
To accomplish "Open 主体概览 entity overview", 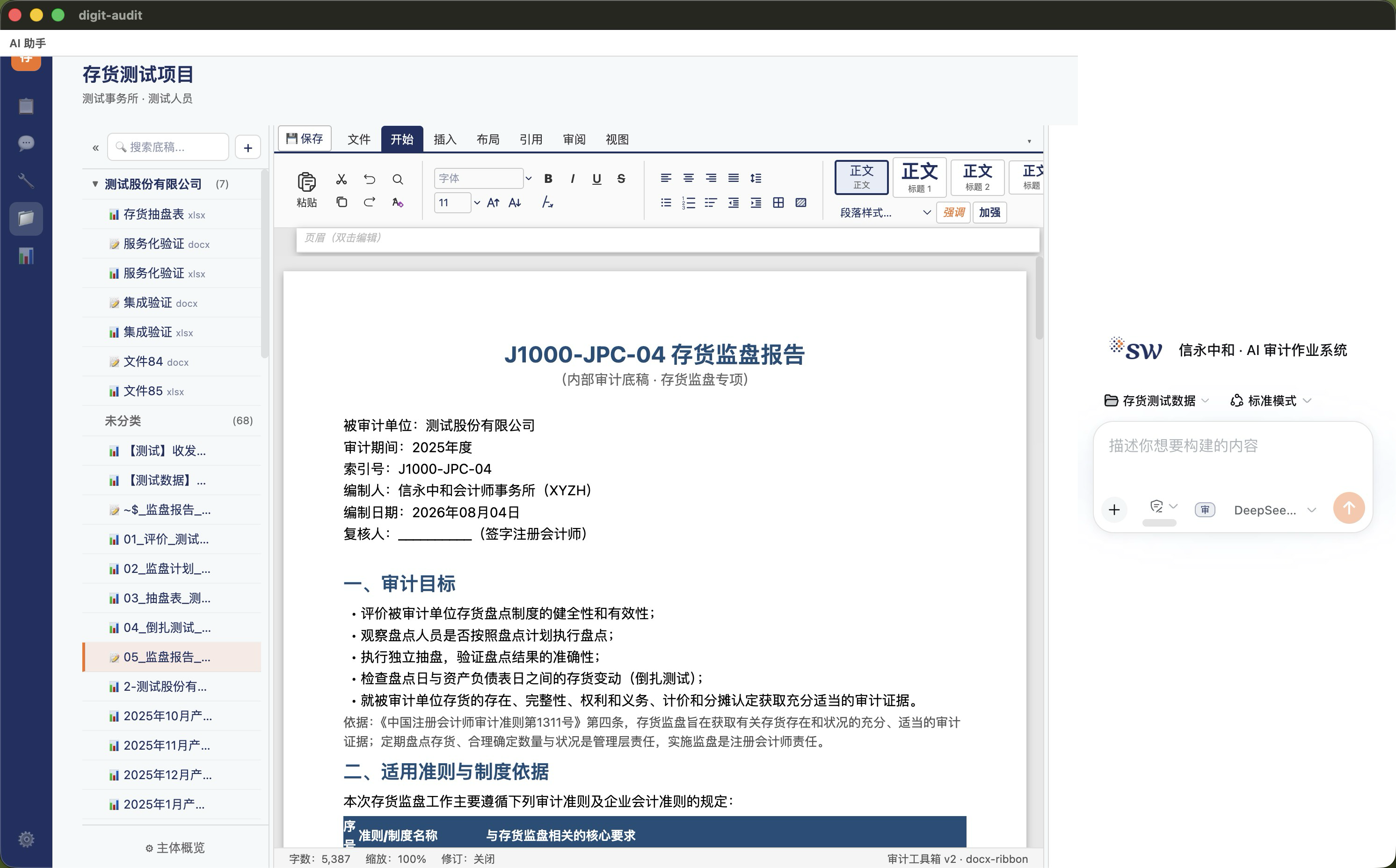I will point(175,848).
